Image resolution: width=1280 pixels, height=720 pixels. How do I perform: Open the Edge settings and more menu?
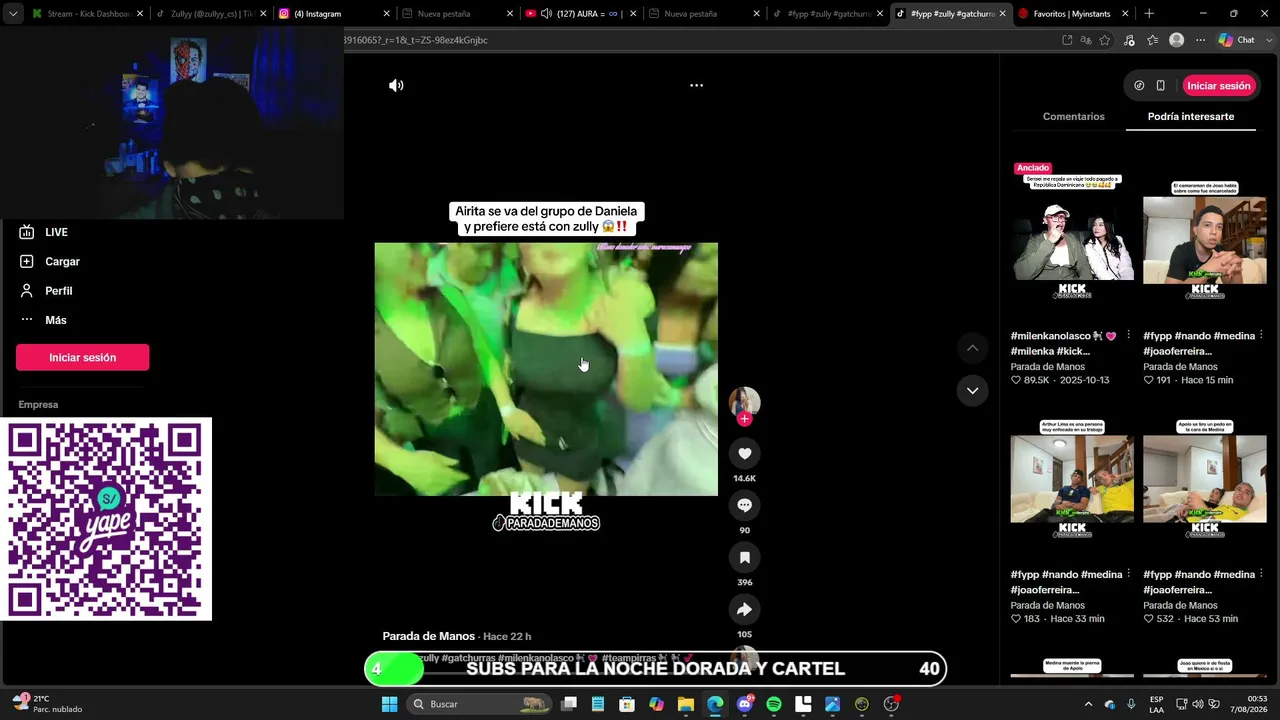tap(1200, 40)
